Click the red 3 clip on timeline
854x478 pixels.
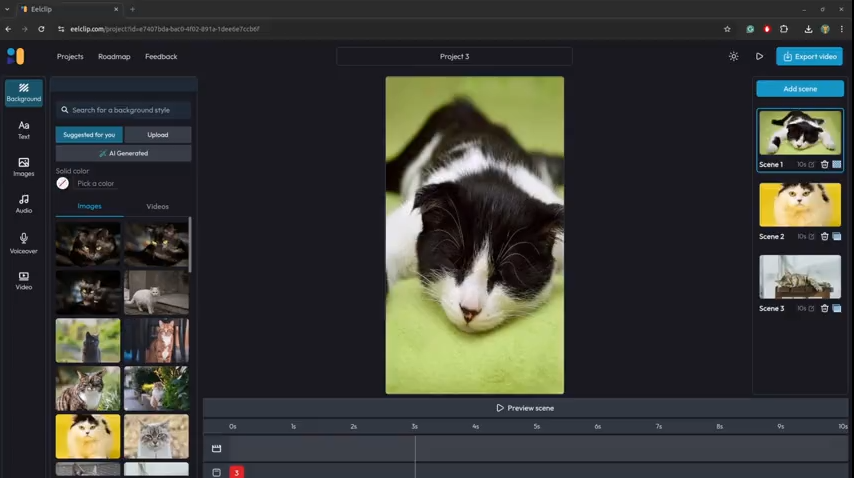[x=236, y=472]
